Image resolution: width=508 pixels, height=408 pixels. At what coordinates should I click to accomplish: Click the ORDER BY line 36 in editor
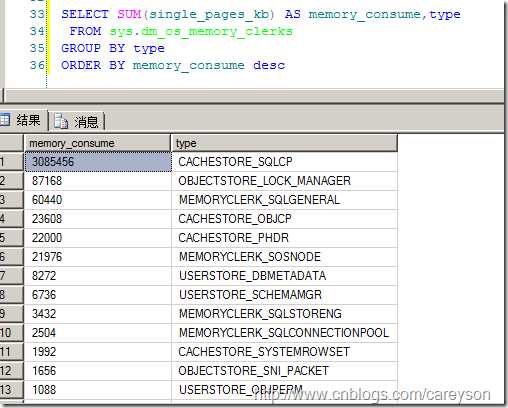click(173, 65)
